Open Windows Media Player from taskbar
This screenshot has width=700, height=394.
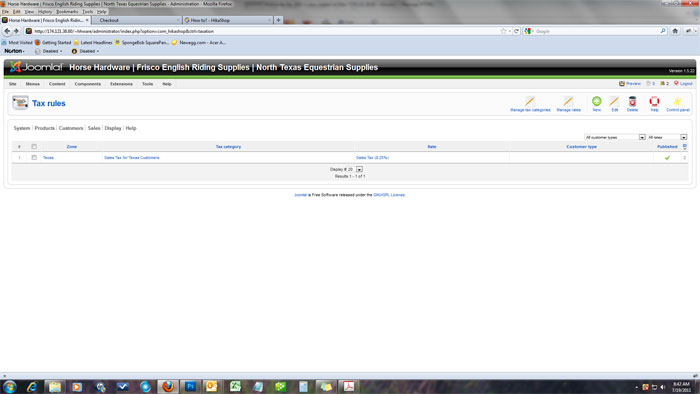pyautogui.click(x=77, y=386)
